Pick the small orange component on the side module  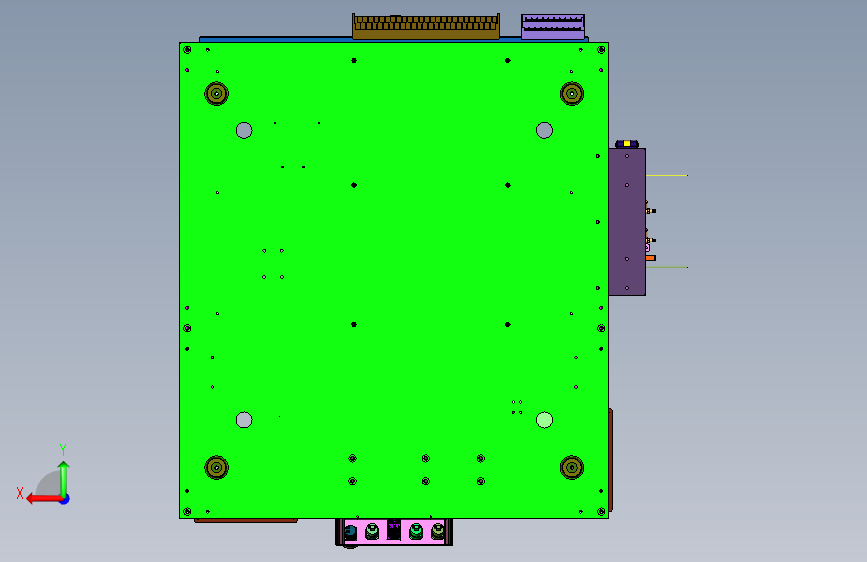(x=650, y=258)
